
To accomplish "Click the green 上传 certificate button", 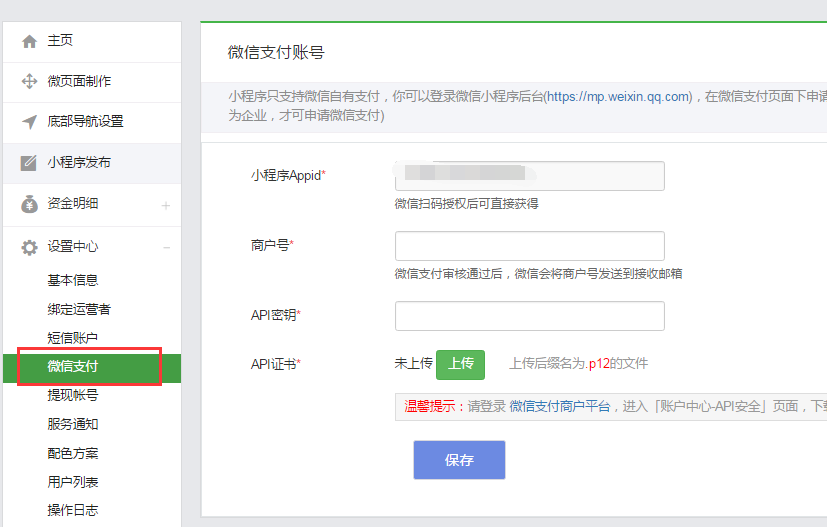I will [460, 364].
